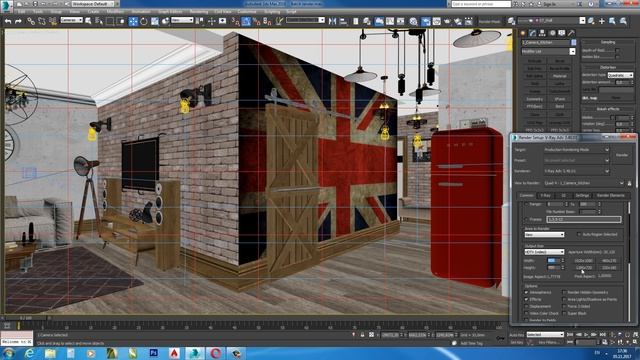The image size is (640, 360).
Task: Toggle the Percent Snap tool
Action: (256, 21)
